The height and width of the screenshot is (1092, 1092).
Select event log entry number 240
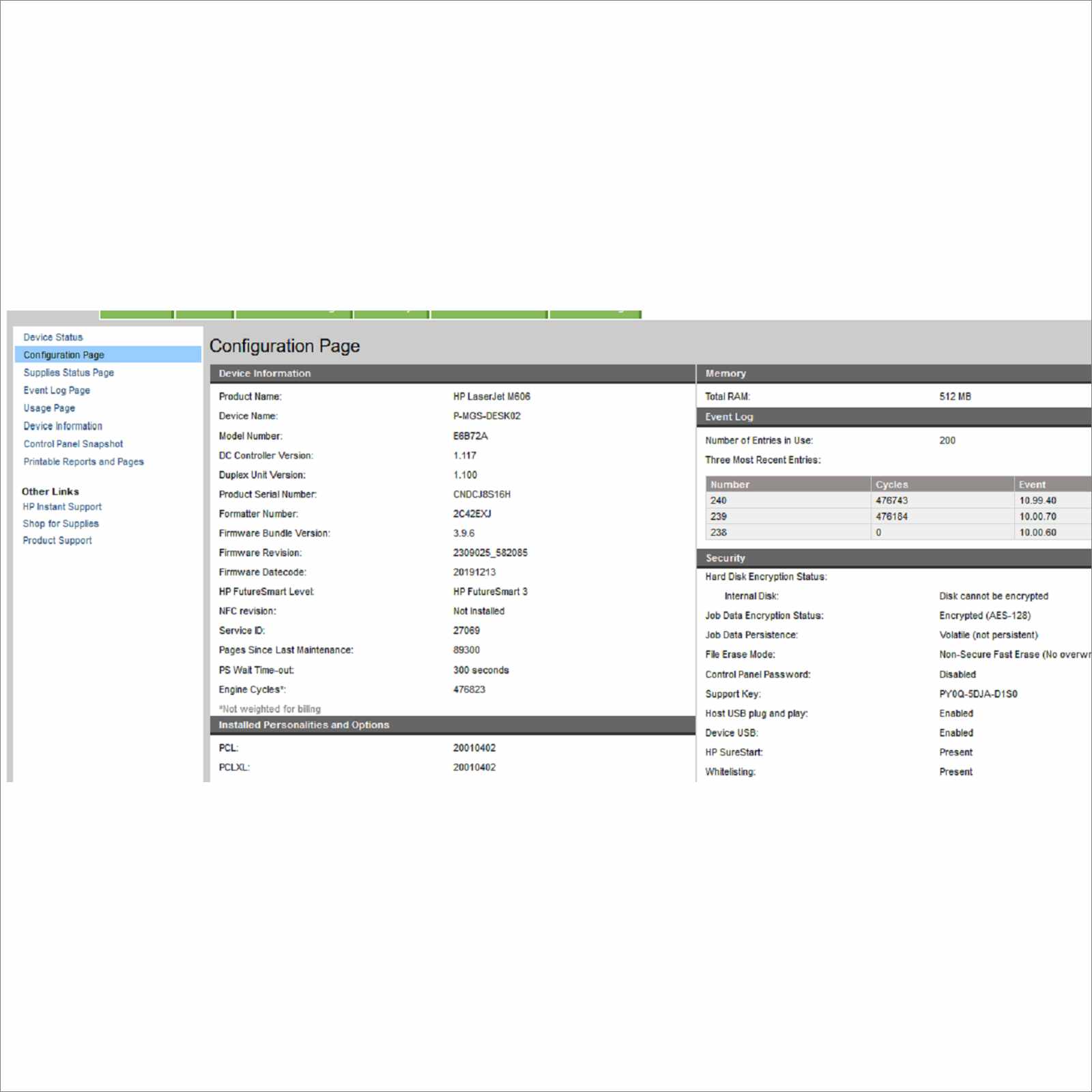click(x=718, y=500)
